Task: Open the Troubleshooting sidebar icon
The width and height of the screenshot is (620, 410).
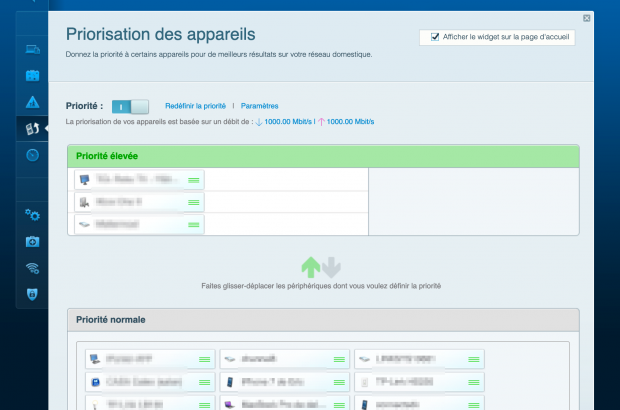Action: point(32,242)
